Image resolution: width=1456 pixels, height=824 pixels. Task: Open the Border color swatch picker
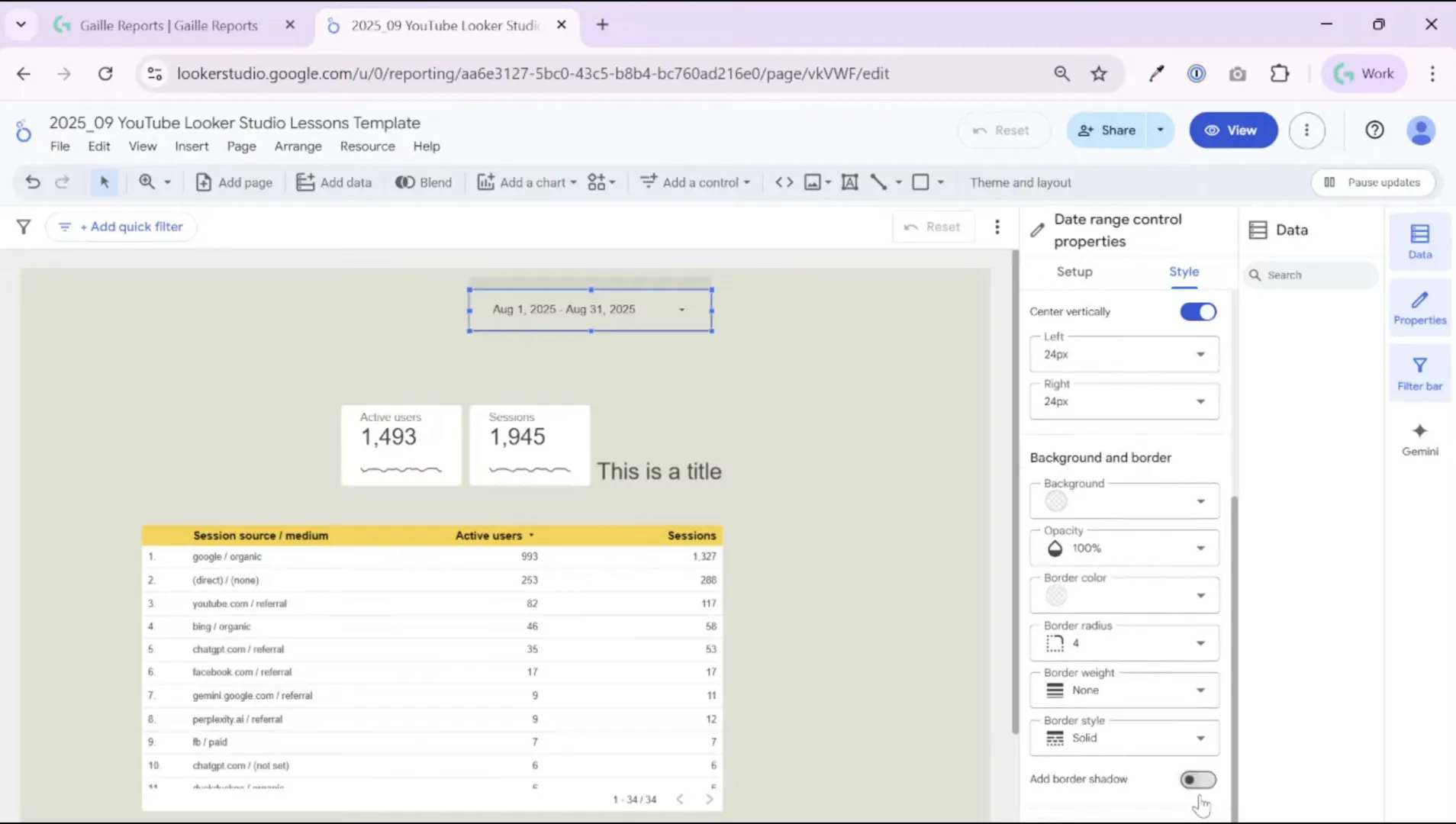[1055, 595]
